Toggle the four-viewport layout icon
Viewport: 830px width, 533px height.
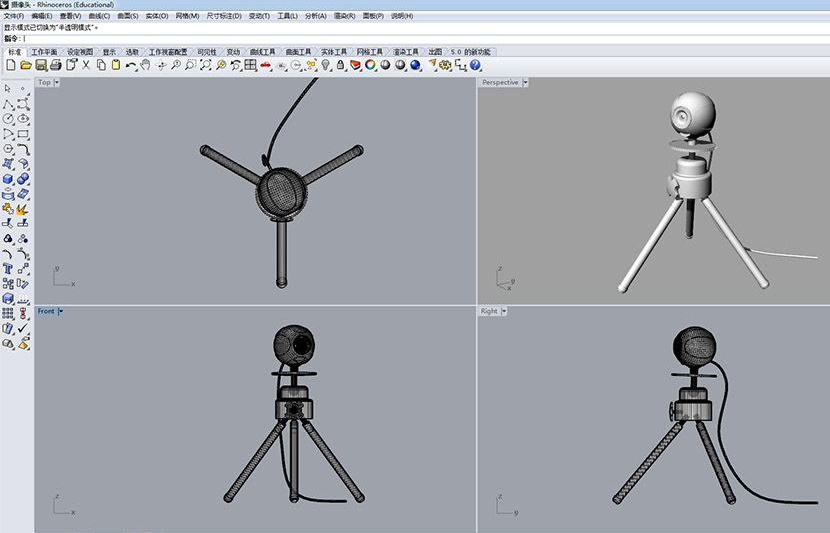point(250,65)
